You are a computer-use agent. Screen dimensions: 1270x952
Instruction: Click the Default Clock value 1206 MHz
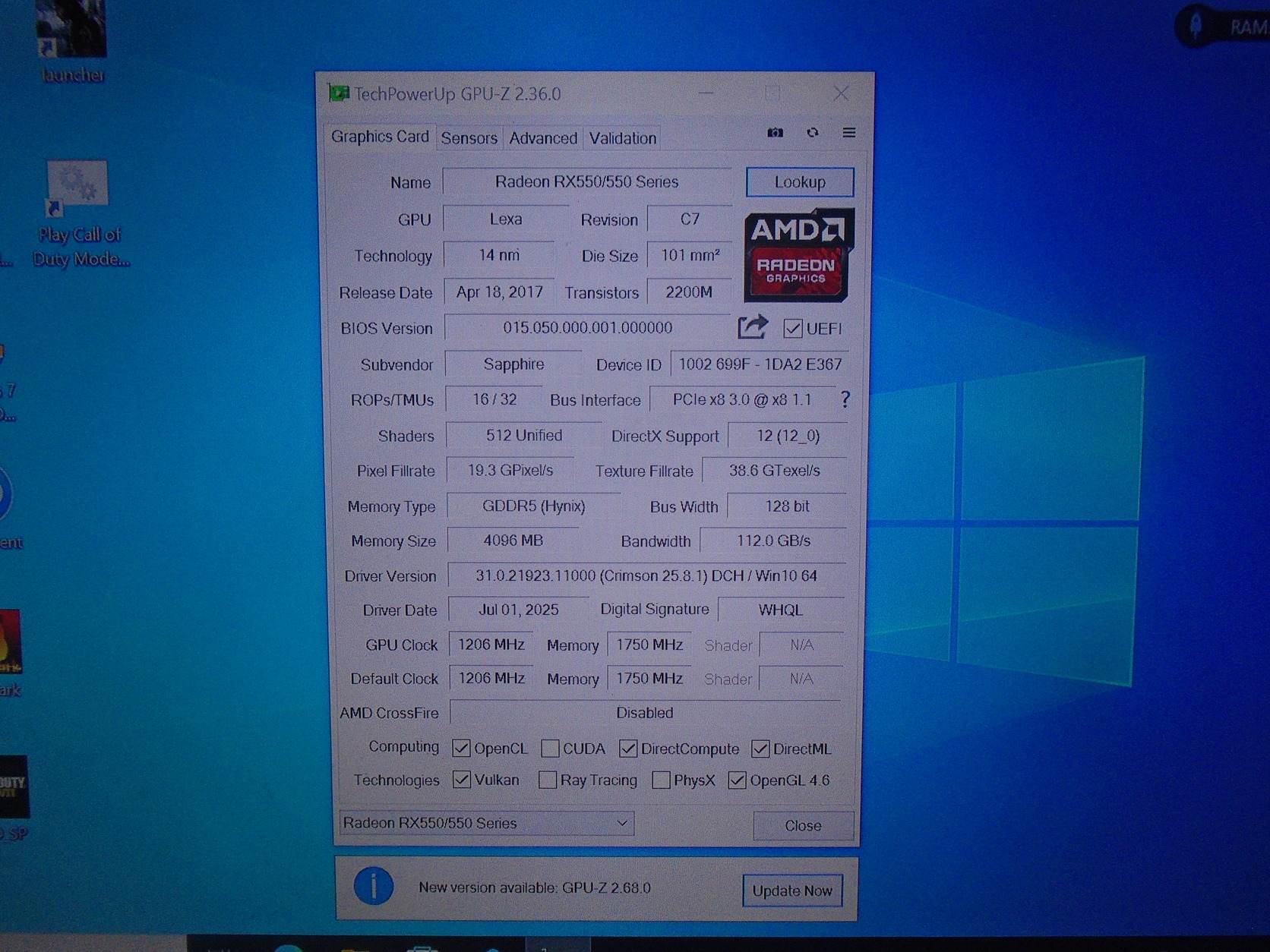click(x=491, y=678)
